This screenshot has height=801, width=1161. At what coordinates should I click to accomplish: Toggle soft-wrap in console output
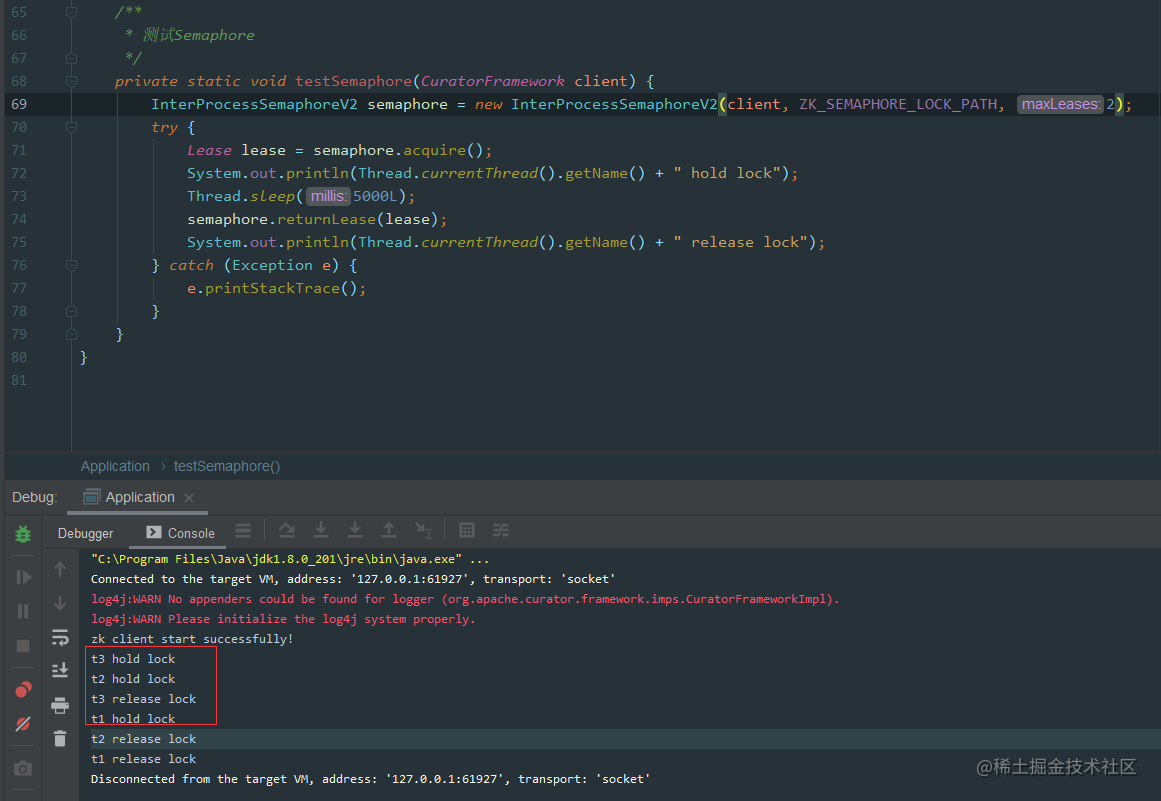60,639
